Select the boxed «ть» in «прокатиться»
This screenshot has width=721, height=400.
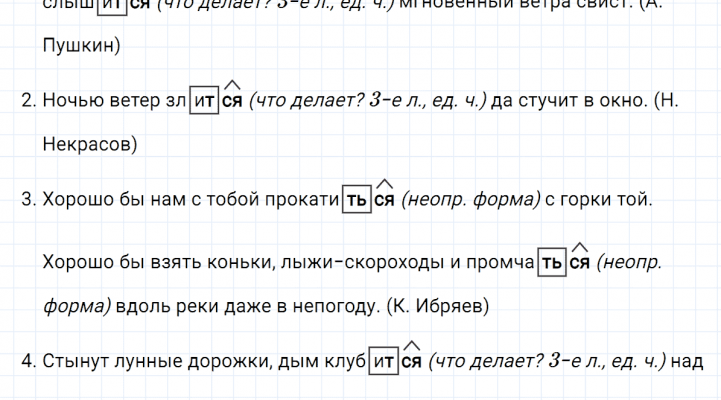click(x=356, y=200)
